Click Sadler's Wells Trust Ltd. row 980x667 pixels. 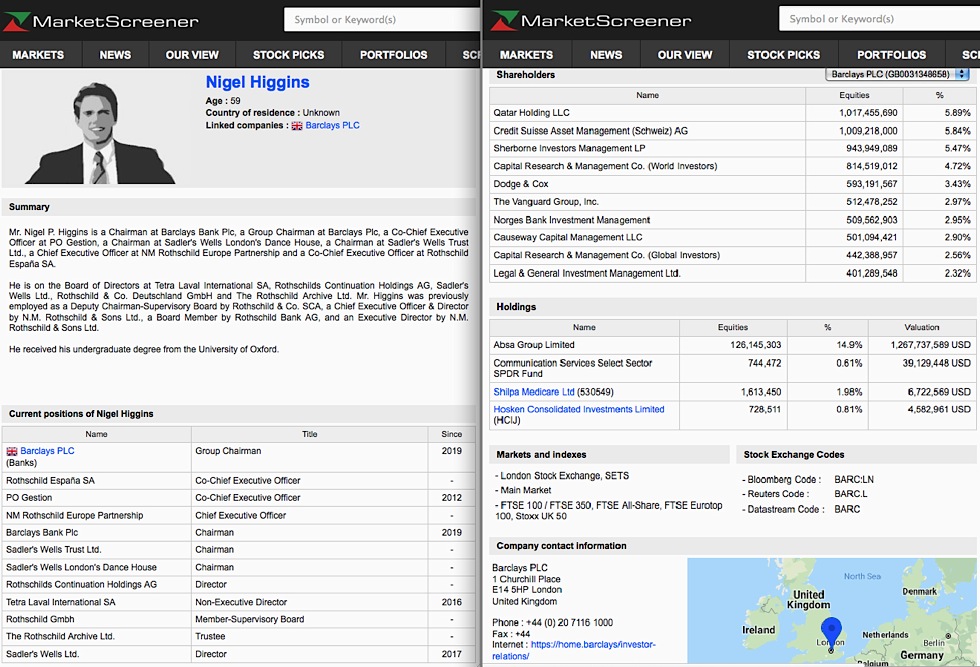pos(239,550)
